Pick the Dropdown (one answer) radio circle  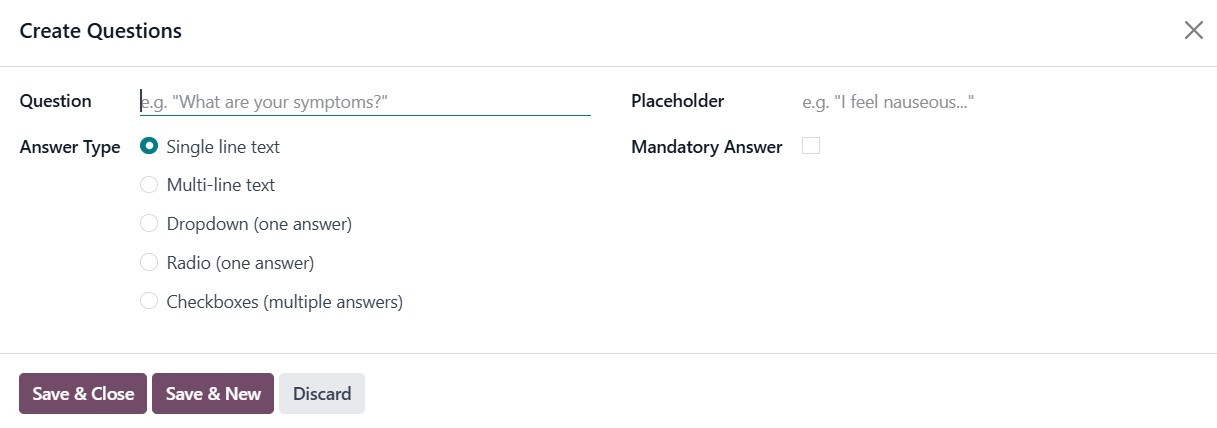[x=149, y=224]
